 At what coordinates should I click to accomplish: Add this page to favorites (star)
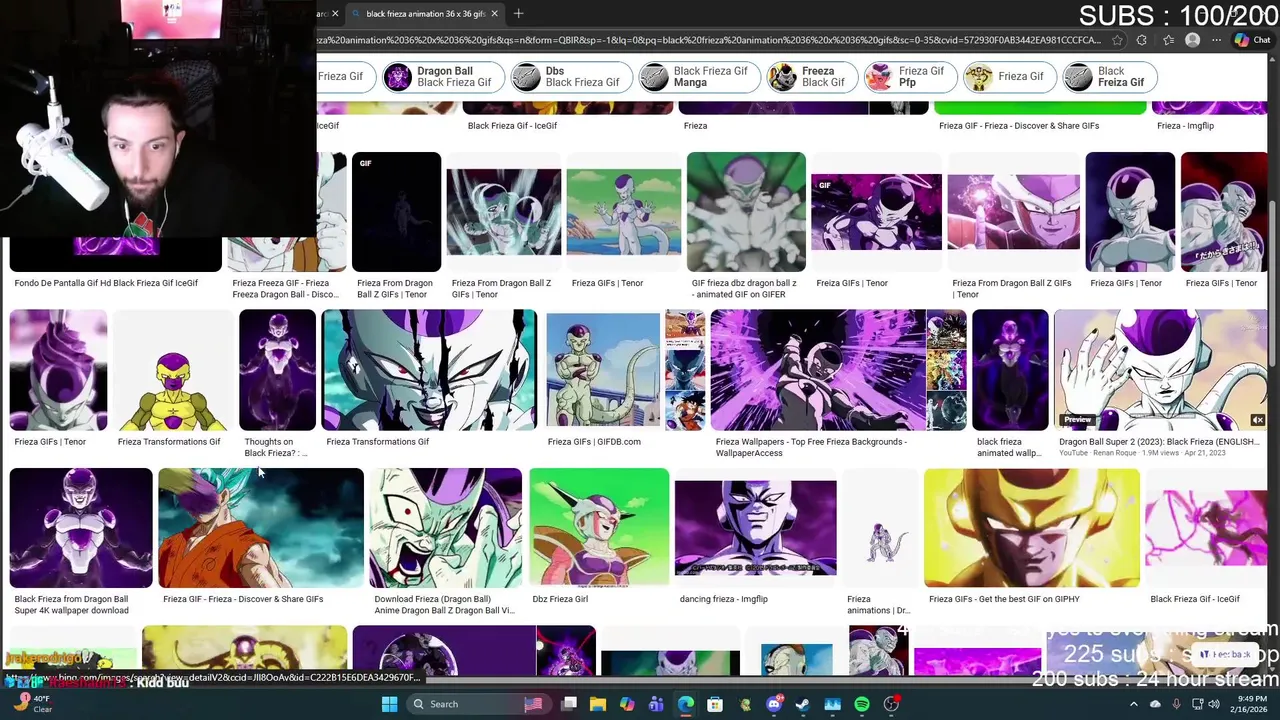point(1116,40)
